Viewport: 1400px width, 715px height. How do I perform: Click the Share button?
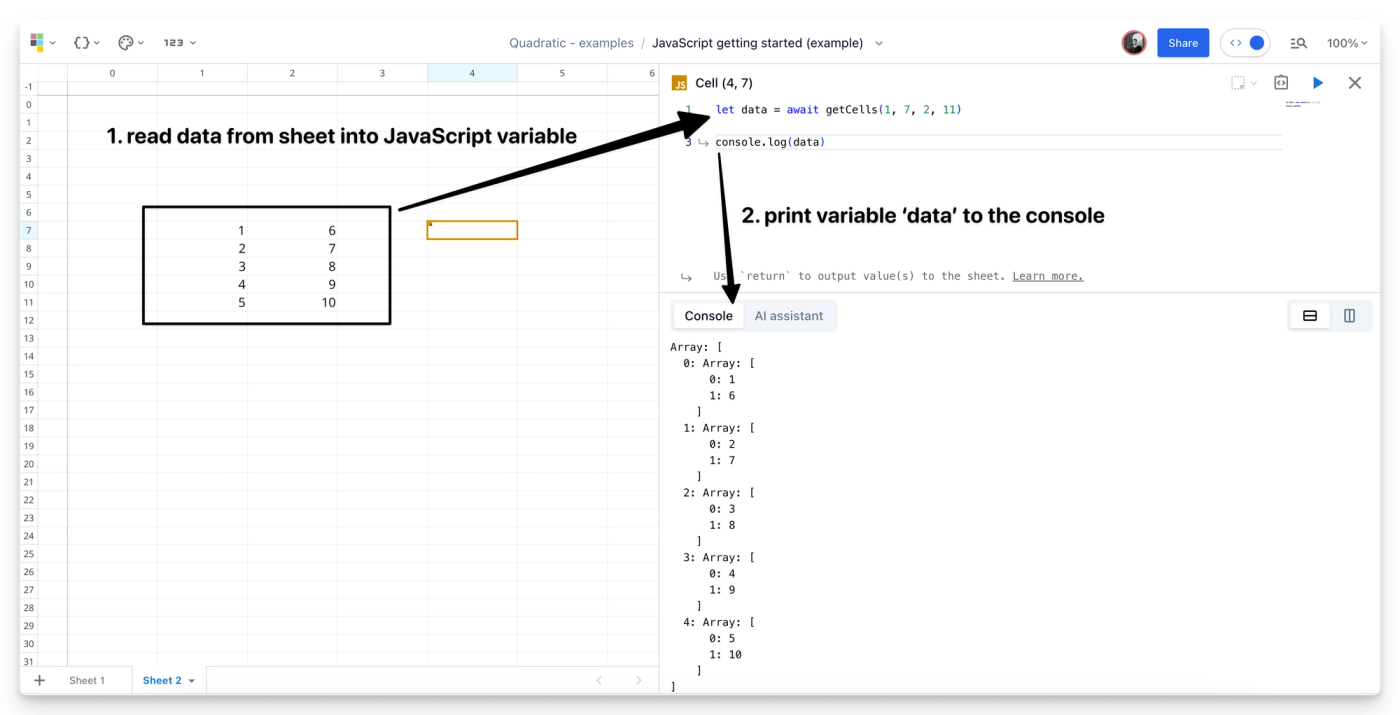tap(1182, 42)
